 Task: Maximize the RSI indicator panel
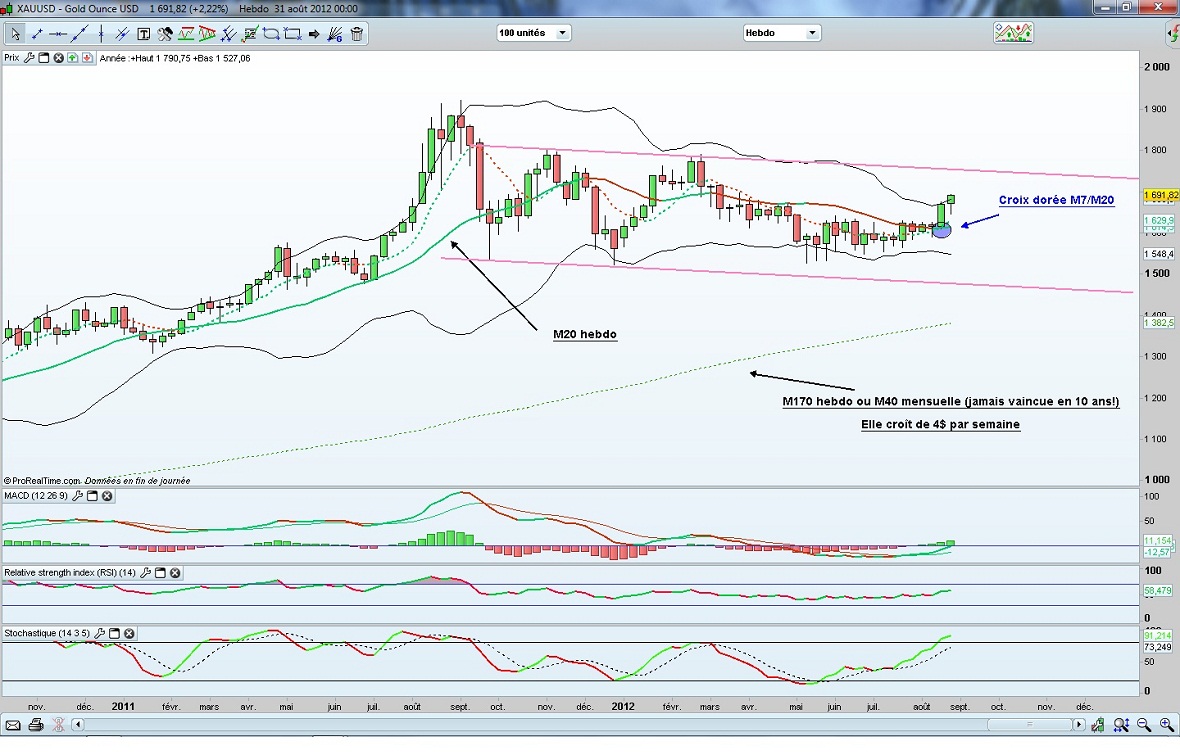[x=160, y=573]
